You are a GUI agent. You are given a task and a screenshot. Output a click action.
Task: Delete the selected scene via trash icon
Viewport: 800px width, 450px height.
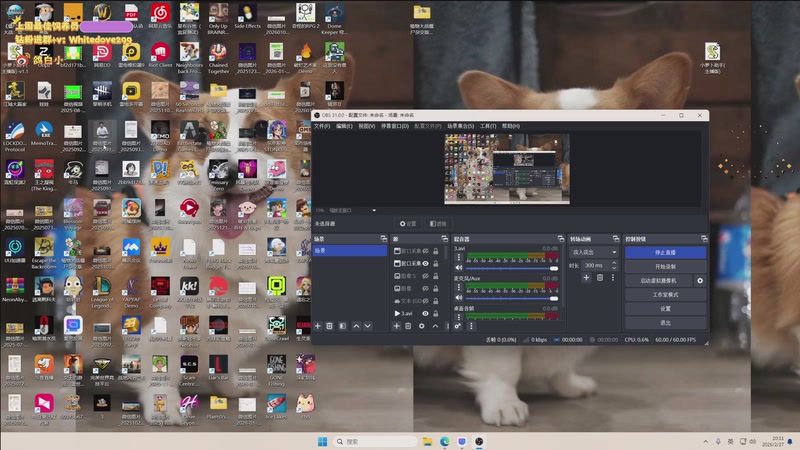pyautogui.click(x=330, y=326)
